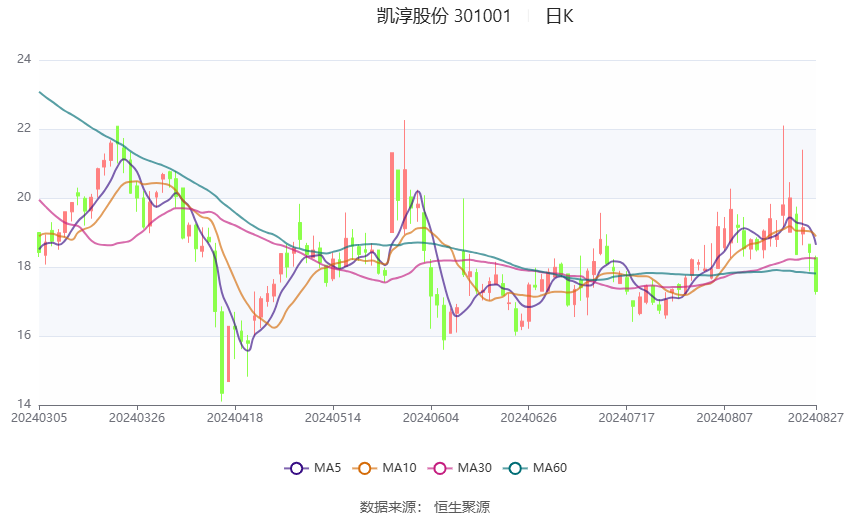The height and width of the screenshot is (517, 850).
Task: Click the 20240604 date axis label
Action: [431, 418]
